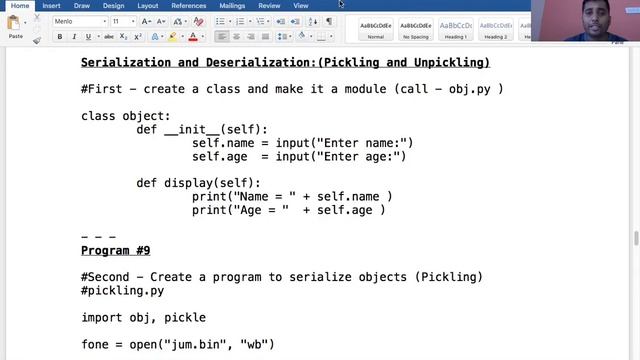Click the Cut scissors icon
The image size is (640, 360).
click(x=37, y=17)
